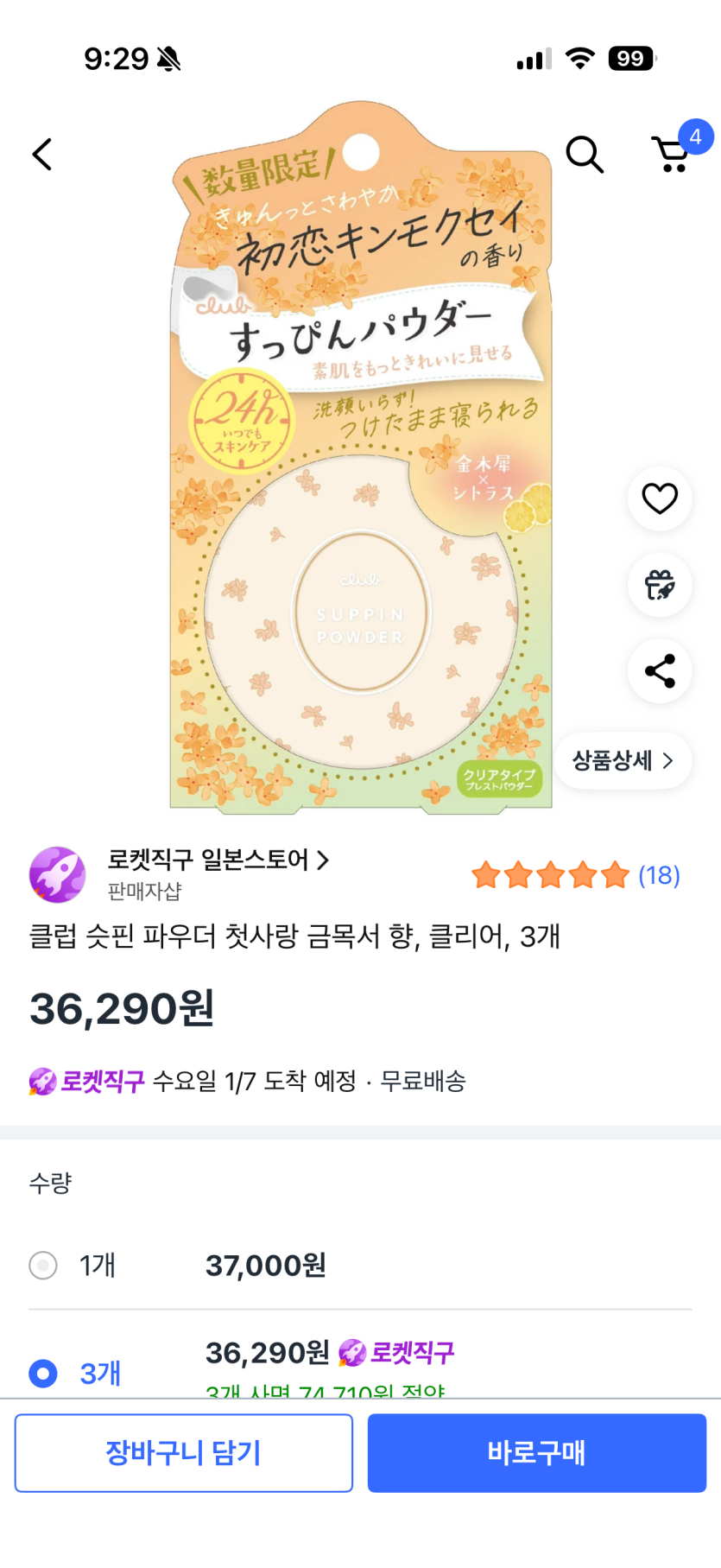Tap the gift icon button
The height and width of the screenshot is (1568, 721).
tap(660, 585)
